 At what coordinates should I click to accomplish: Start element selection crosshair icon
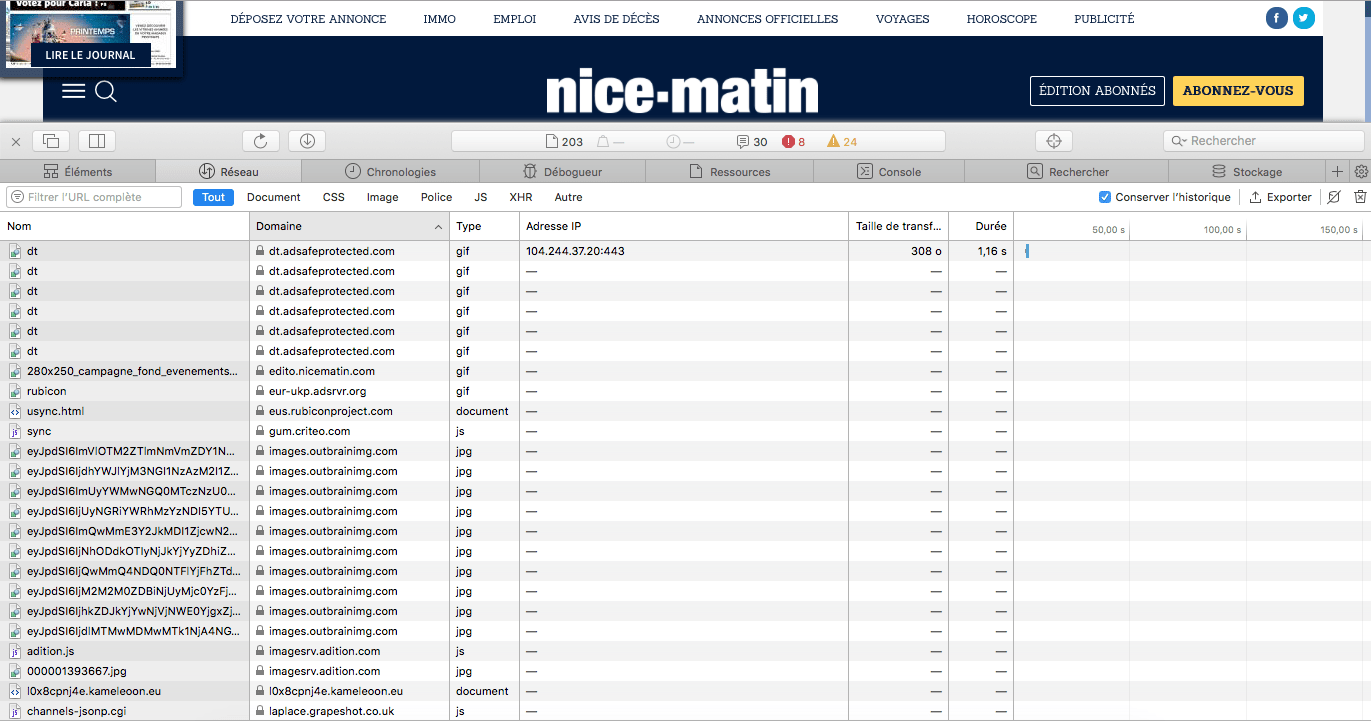(1053, 141)
